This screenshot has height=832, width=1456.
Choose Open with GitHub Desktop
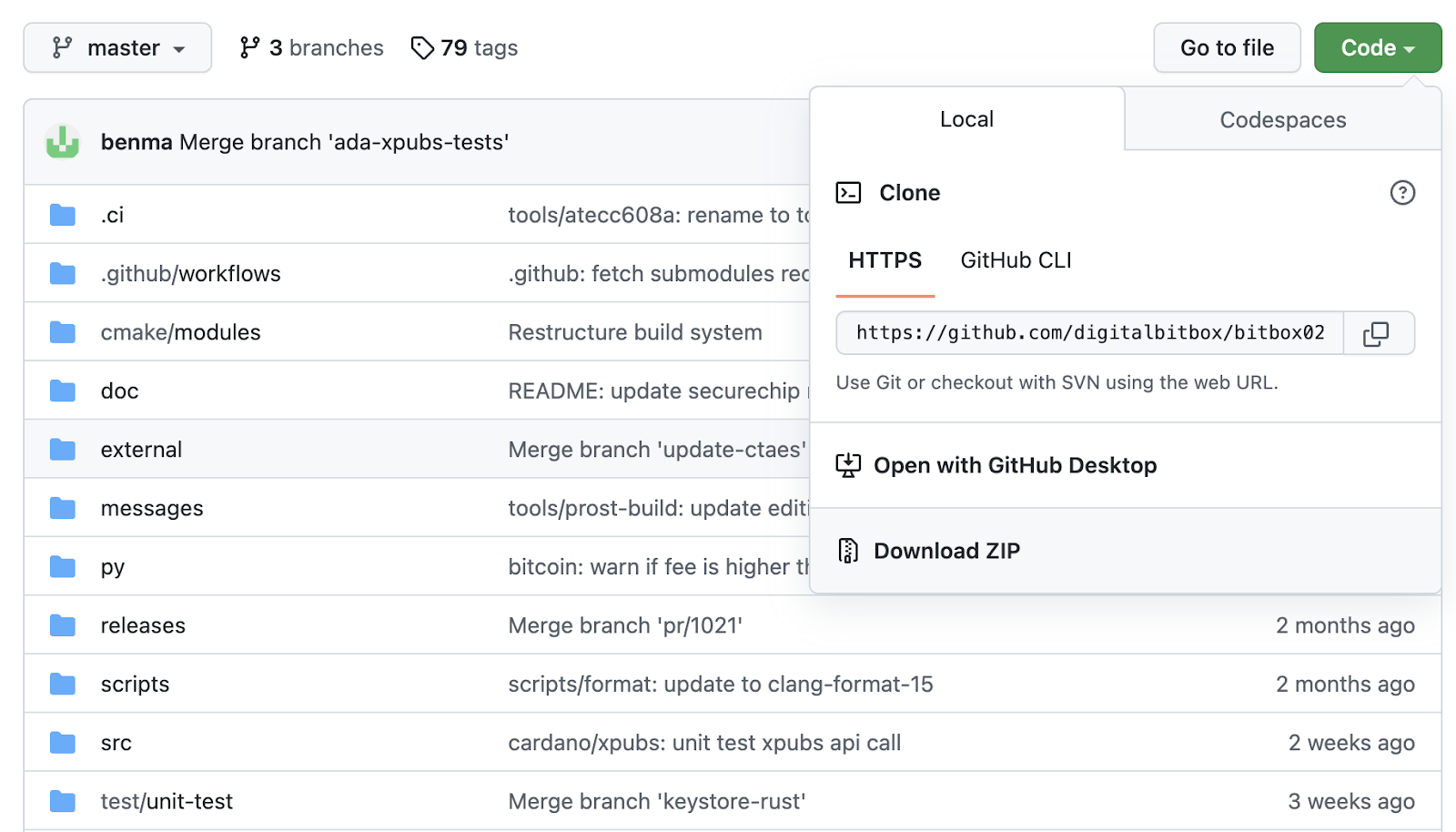point(1015,465)
